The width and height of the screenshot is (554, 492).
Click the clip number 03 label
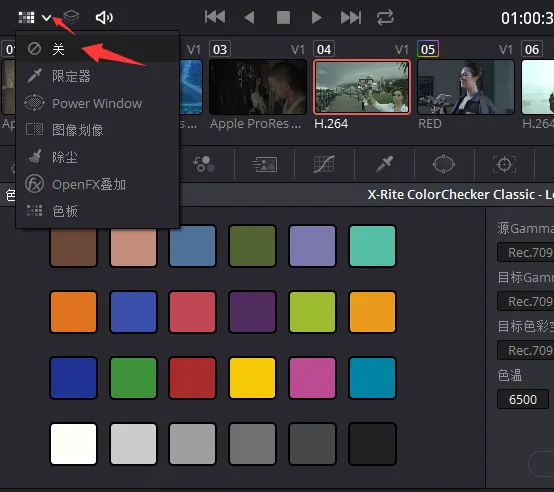coord(220,49)
